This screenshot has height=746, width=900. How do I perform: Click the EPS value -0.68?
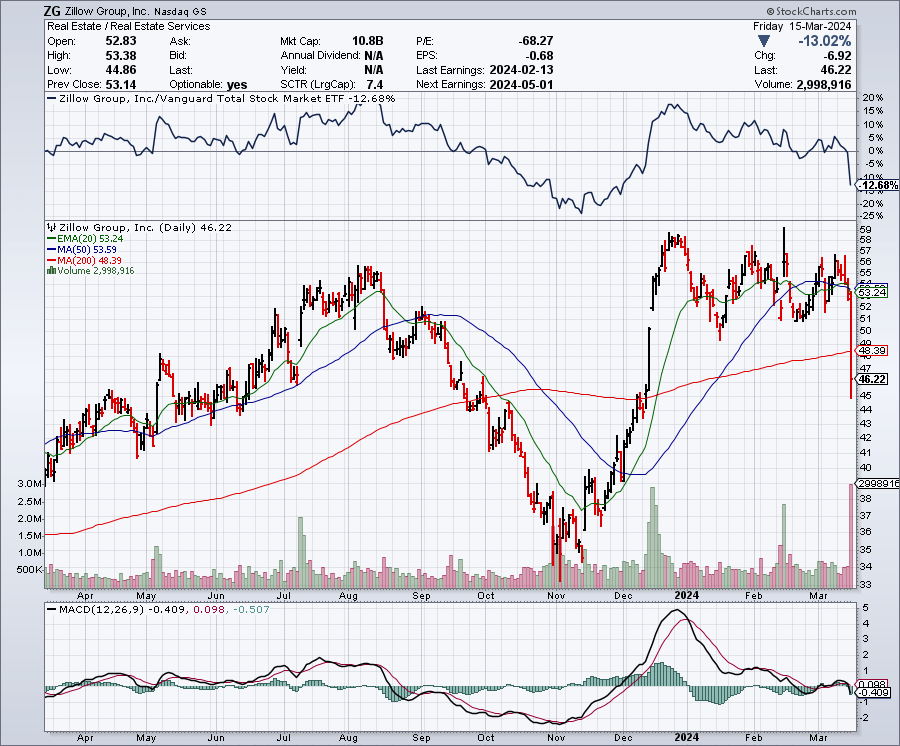point(540,56)
